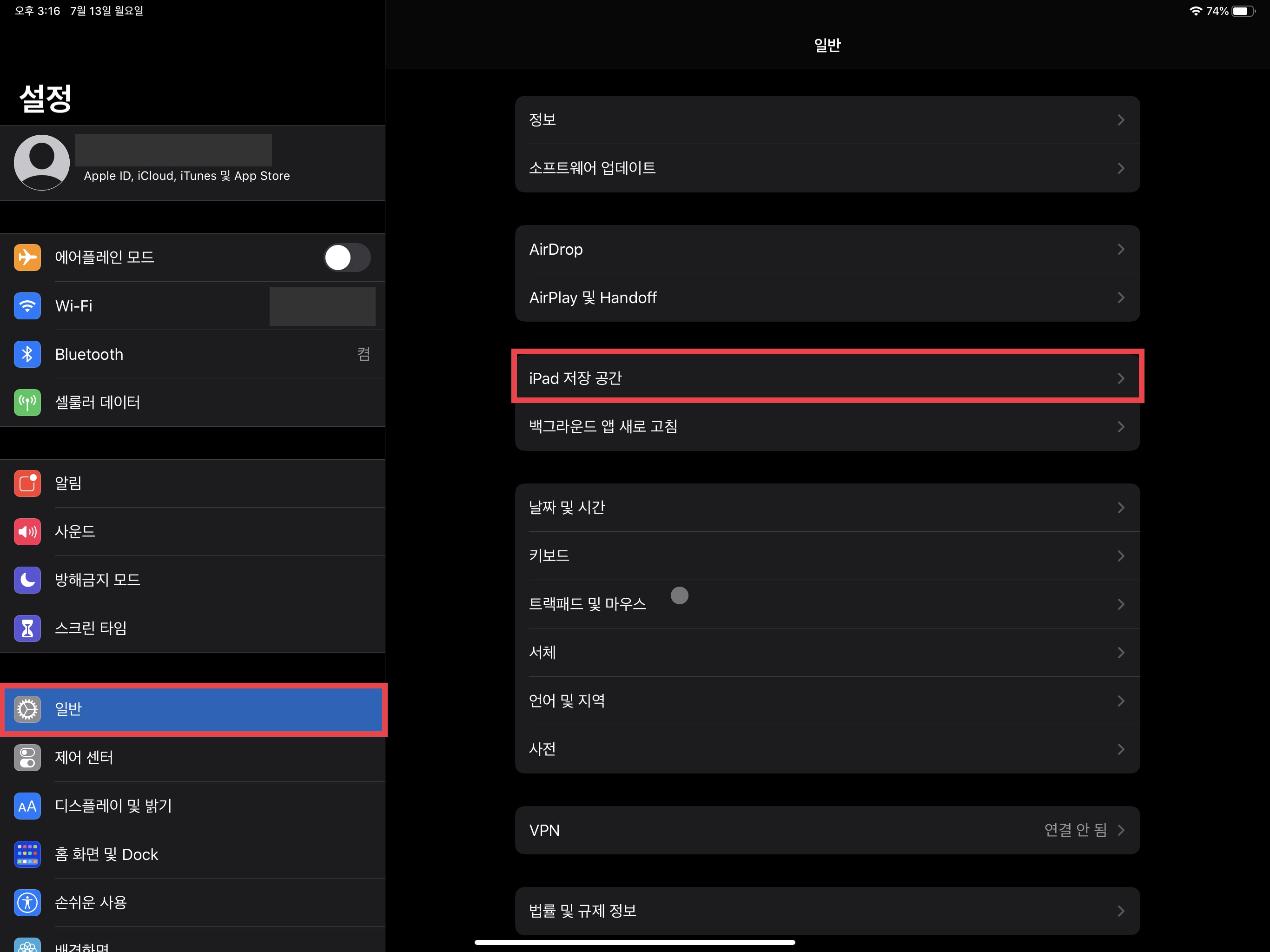Open 스크린 타임 in sidebar

point(193,628)
